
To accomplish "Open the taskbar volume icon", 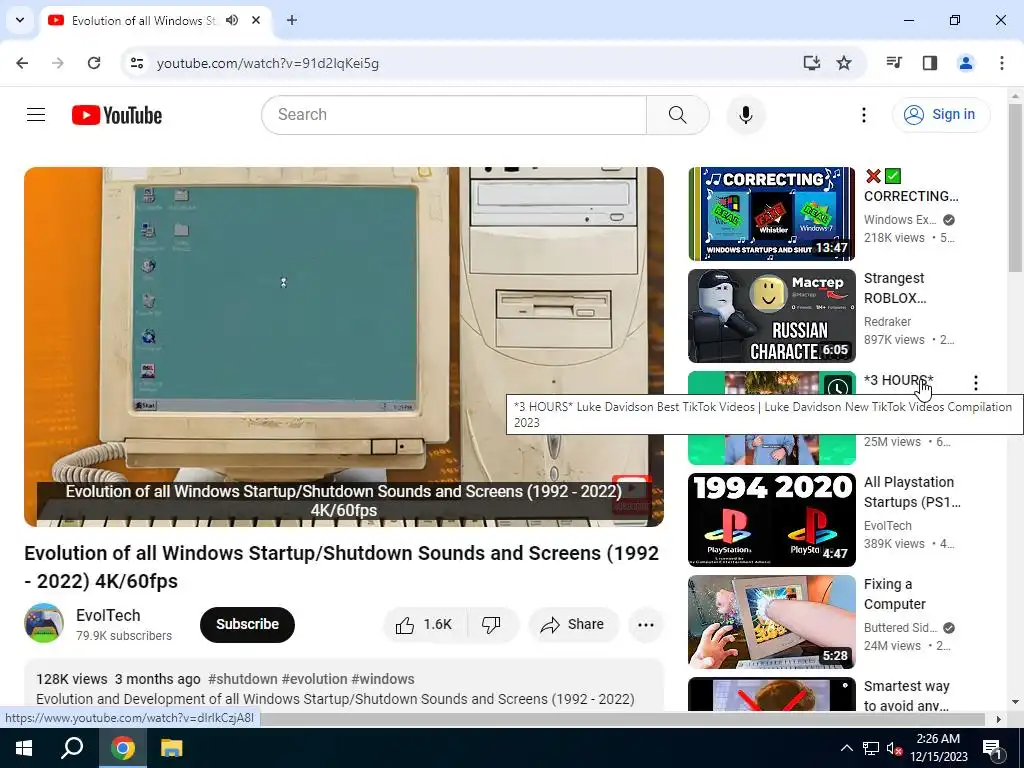I will tap(894, 748).
